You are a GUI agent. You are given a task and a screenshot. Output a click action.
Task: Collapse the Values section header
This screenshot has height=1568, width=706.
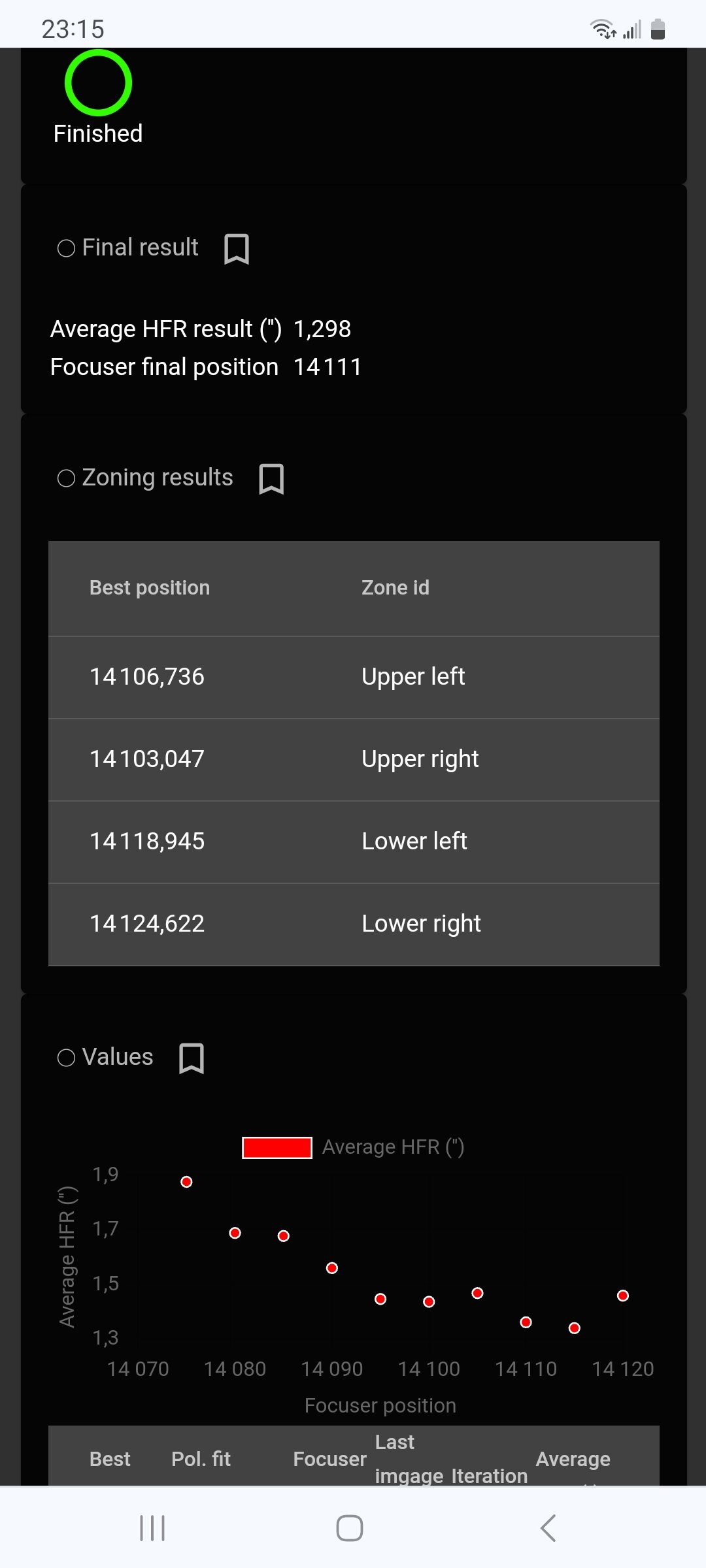[118, 1058]
